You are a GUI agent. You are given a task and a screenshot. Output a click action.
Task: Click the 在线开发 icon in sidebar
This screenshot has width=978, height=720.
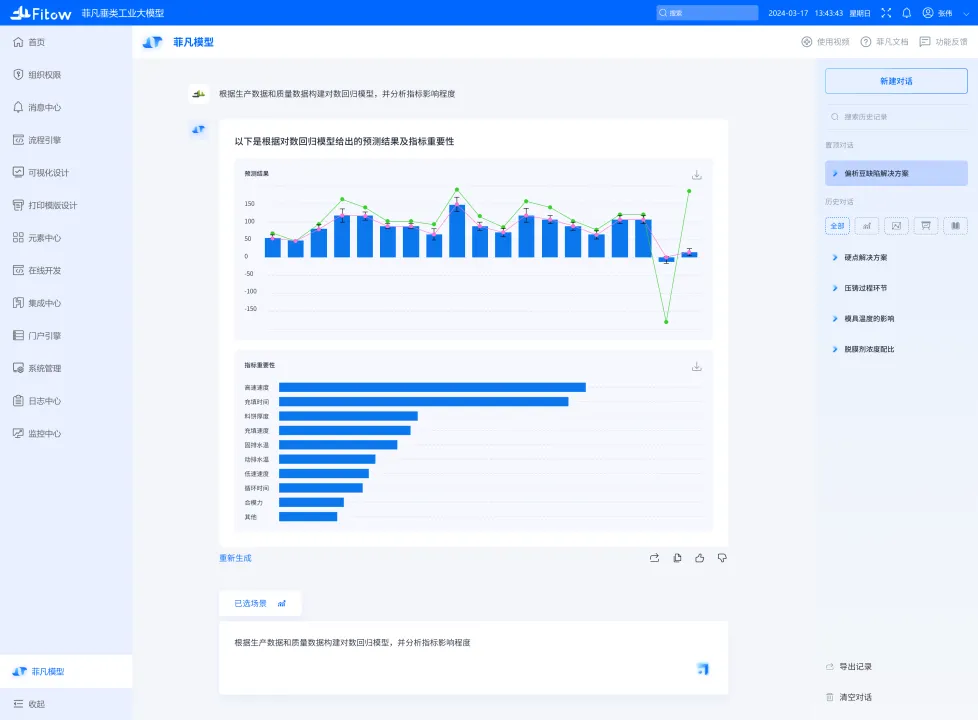[x=18, y=270]
